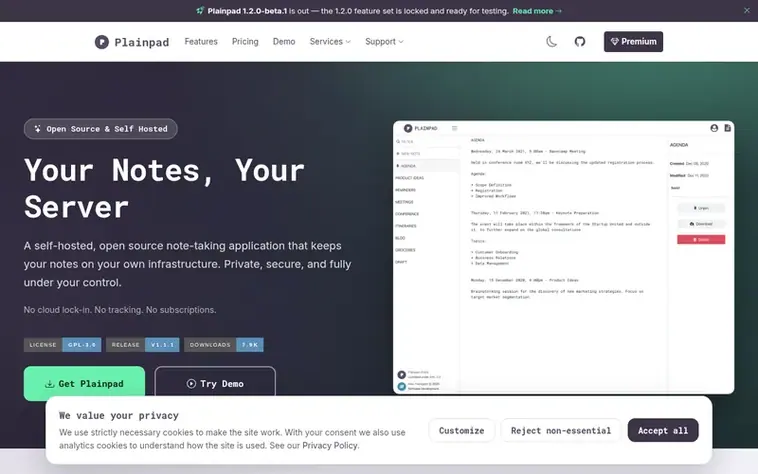Click the Try Demo button
This screenshot has width=758, height=474.
(215, 383)
